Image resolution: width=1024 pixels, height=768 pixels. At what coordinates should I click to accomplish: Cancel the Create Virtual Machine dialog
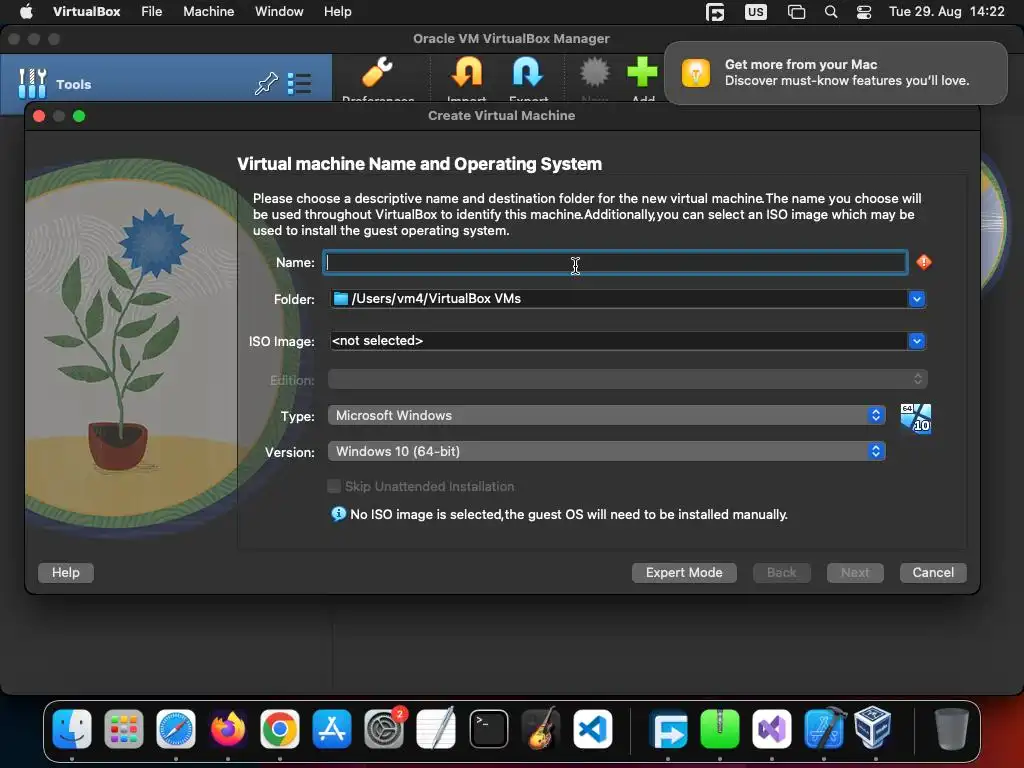pyautogui.click(x=933, y=573)
